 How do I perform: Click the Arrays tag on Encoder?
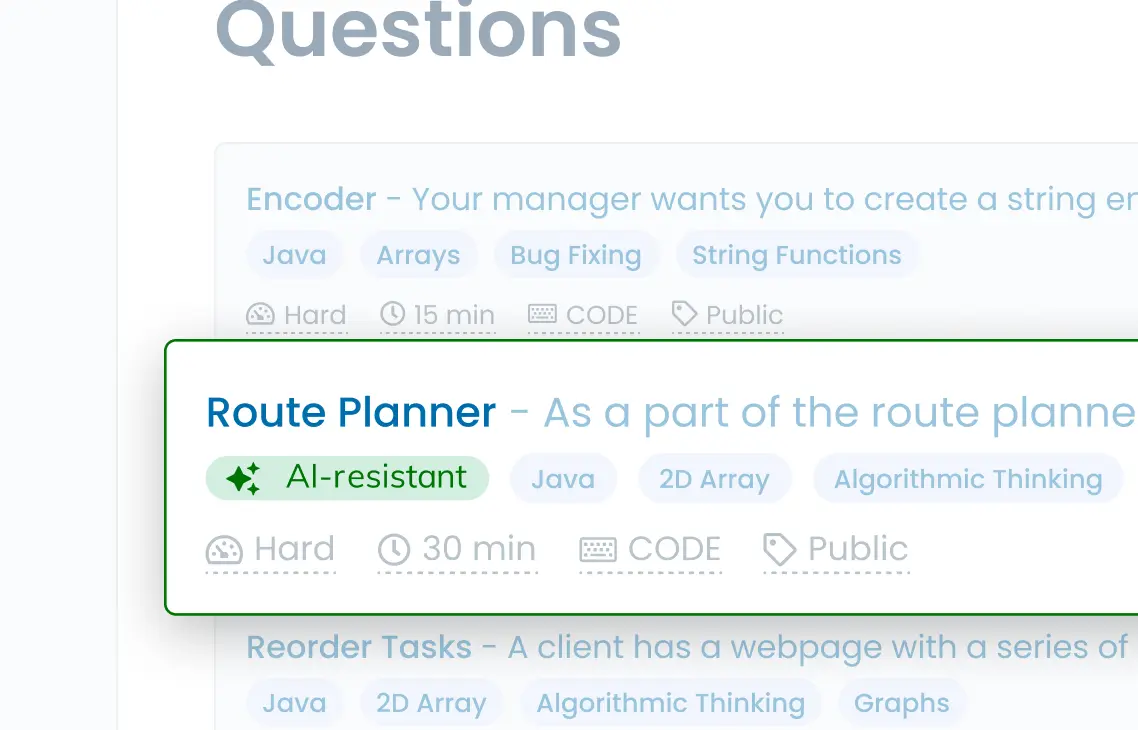[418, 255]
